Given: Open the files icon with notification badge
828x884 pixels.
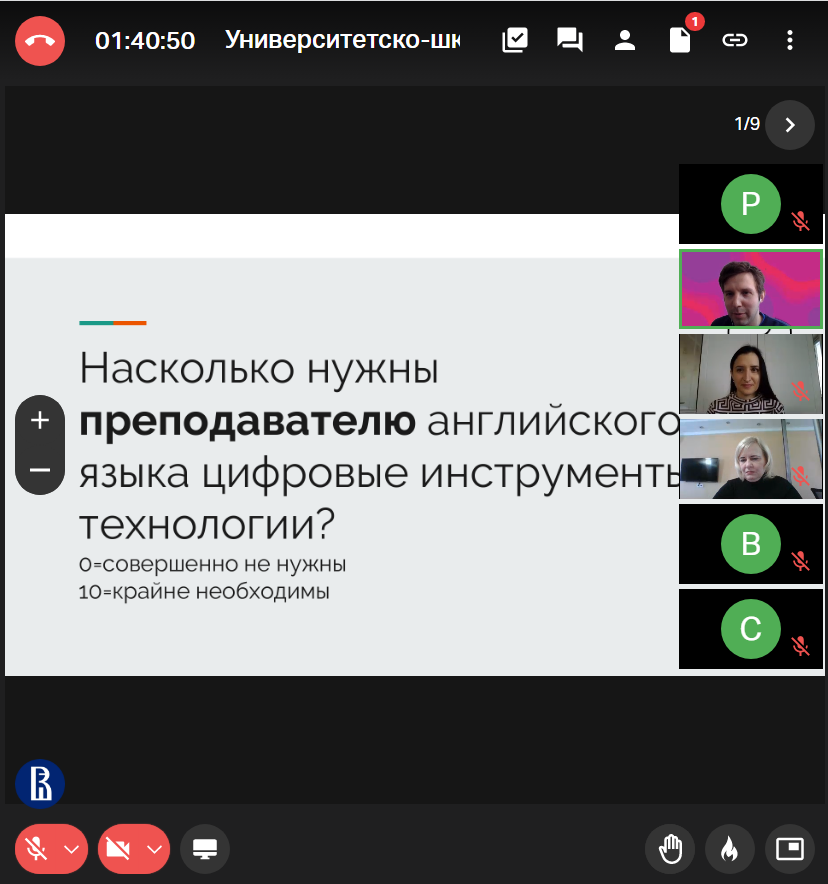Looking at the screenshot, I should point(680,40).
